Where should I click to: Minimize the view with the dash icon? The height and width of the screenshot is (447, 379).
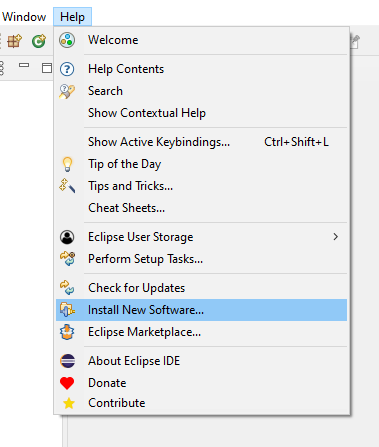24,65
